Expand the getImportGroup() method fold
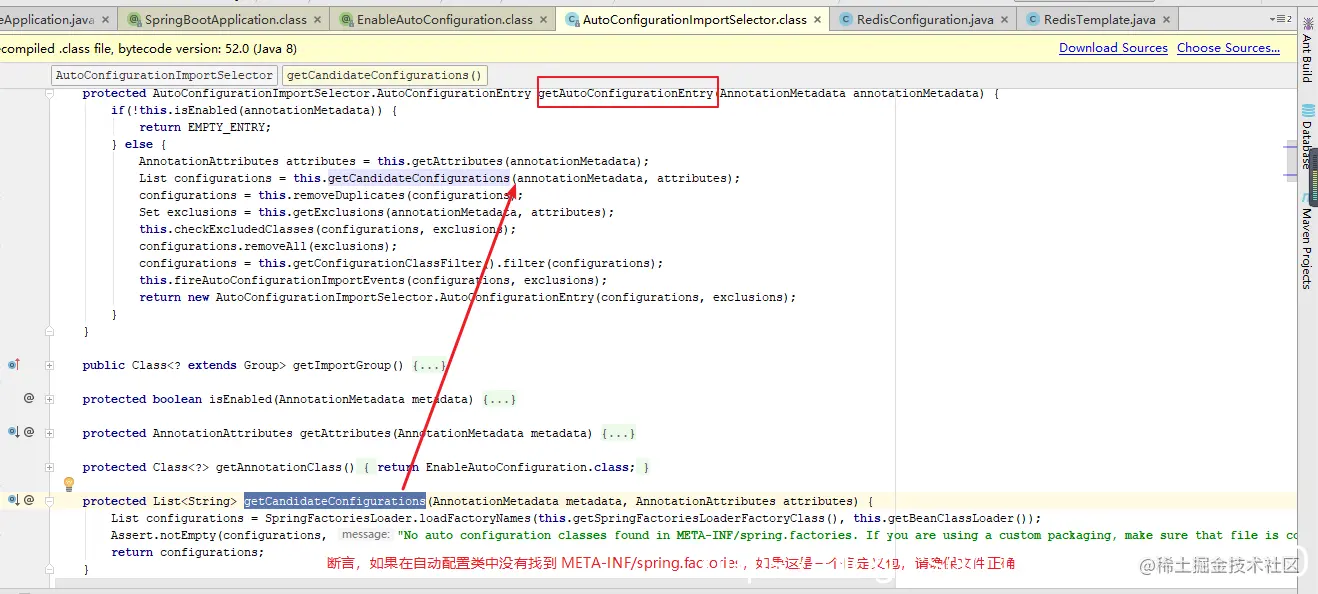This screenshot has height=594, width=1318. click(49, 366)
